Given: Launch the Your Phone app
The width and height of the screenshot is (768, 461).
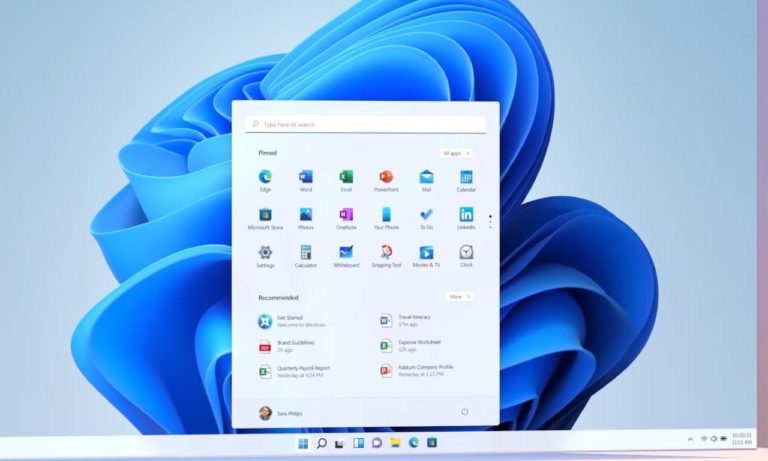Looking at the screenshot, I should (x=386, y=218).
